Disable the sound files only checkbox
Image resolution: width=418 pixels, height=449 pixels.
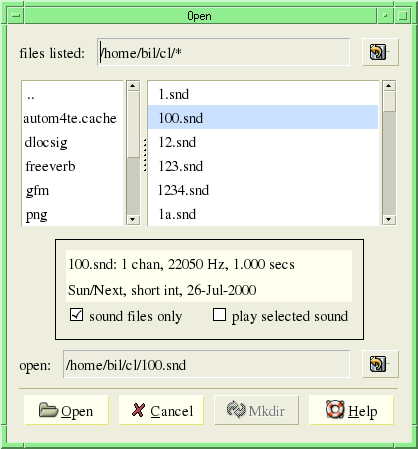76,315
